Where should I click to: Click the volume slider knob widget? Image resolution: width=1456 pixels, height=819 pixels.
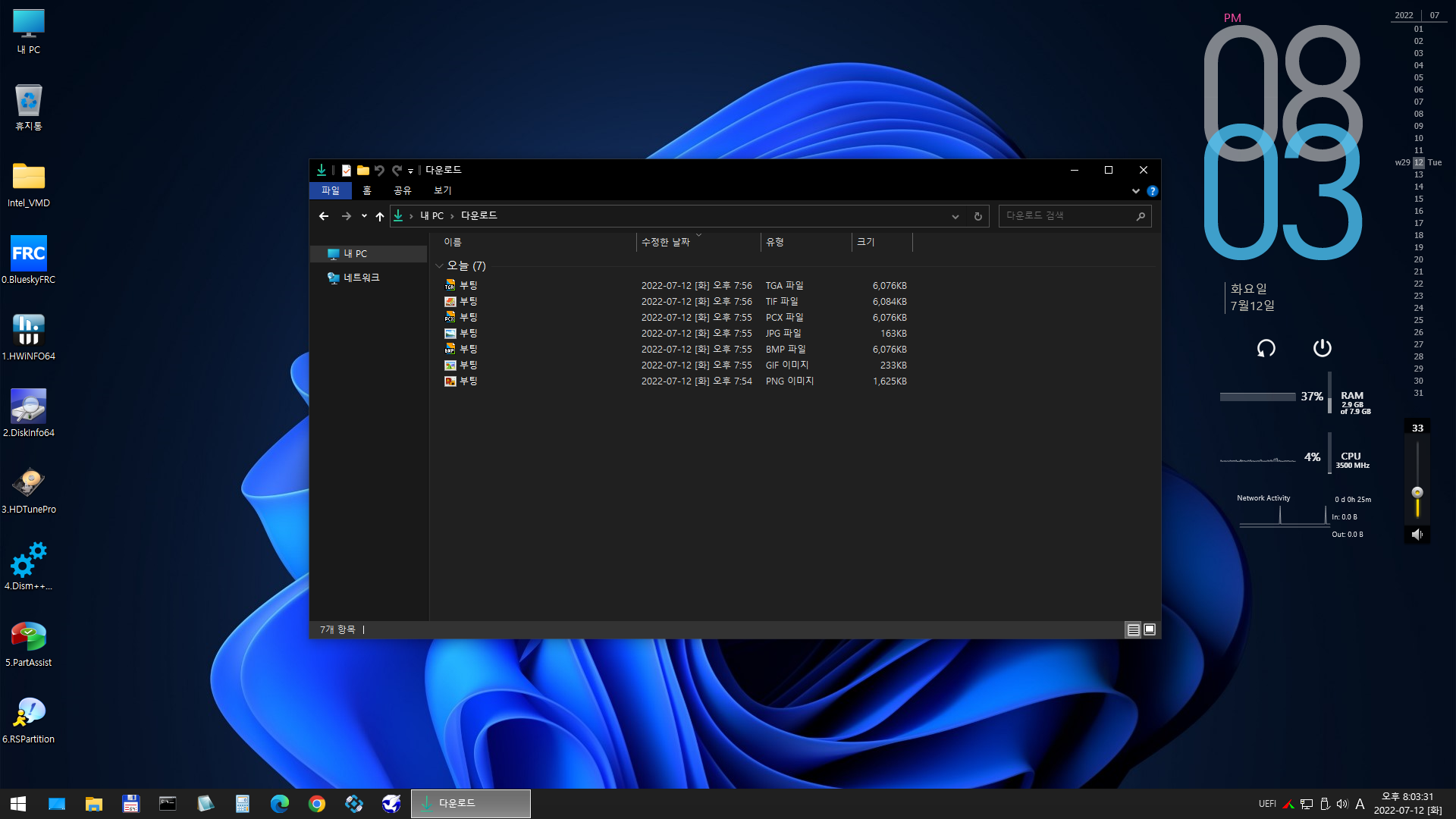[1417, 492]
